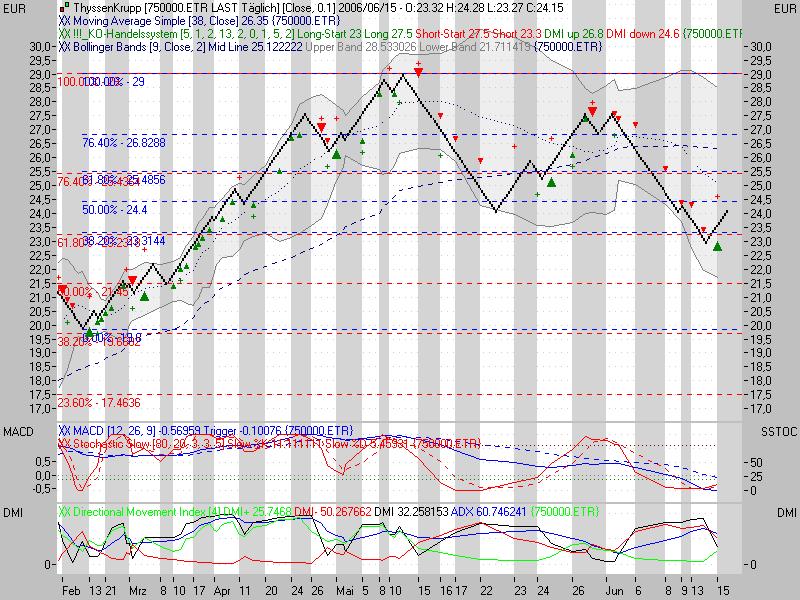Click the Feb month label on date axis
The height and width of the screenshot is (600, 800).
pyautogui.click(x=71, y=591)
